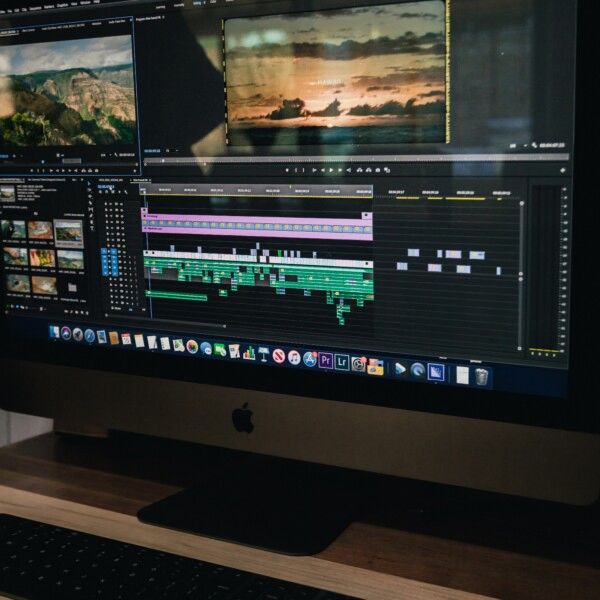Launch Adobe Lightroom from the Dock

pyautogui.click(x=342, y=362)
